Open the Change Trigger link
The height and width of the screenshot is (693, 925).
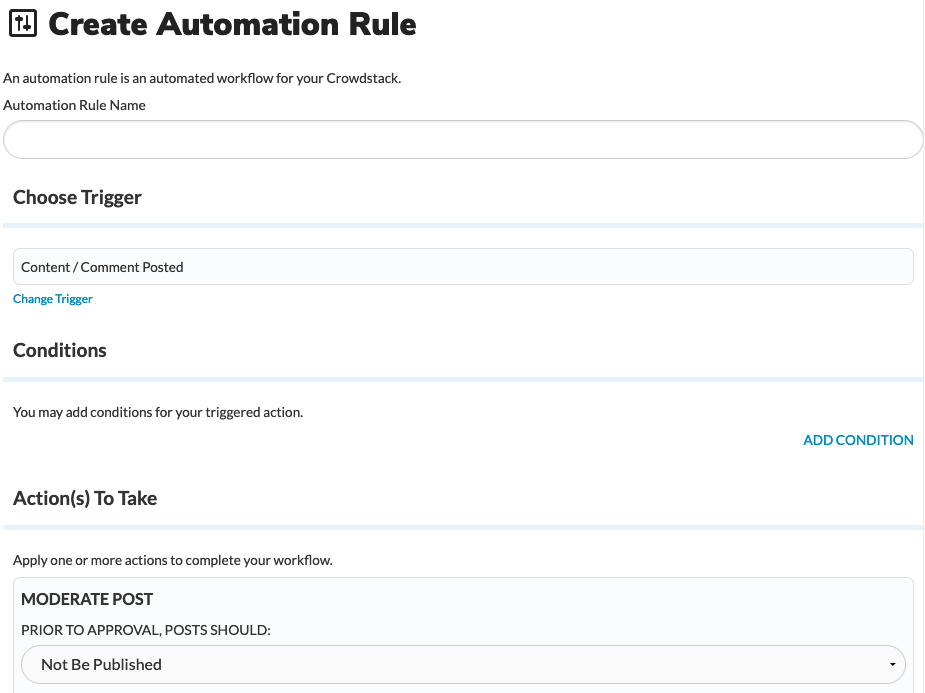(x=53, y=299)
